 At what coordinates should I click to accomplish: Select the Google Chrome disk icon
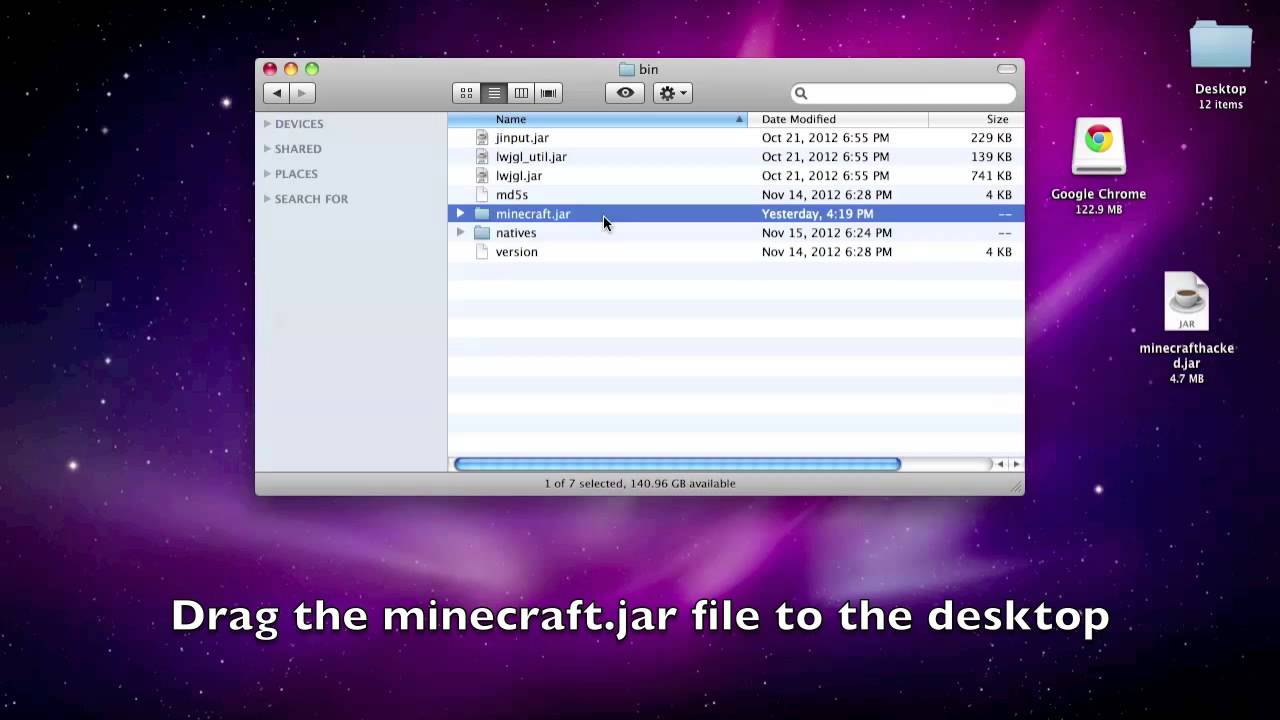coord(1098,148)
